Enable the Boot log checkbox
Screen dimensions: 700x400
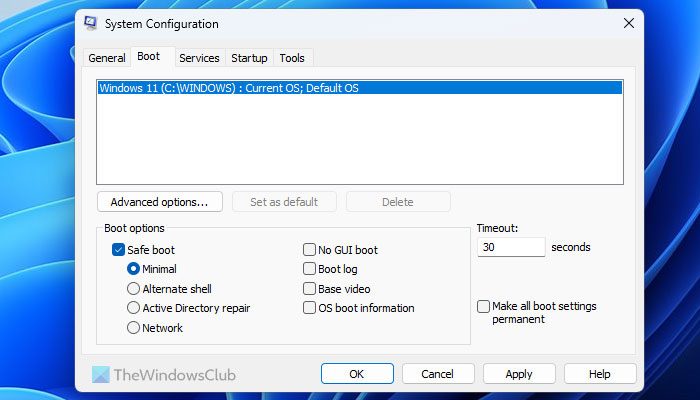[x=309, y=269]
